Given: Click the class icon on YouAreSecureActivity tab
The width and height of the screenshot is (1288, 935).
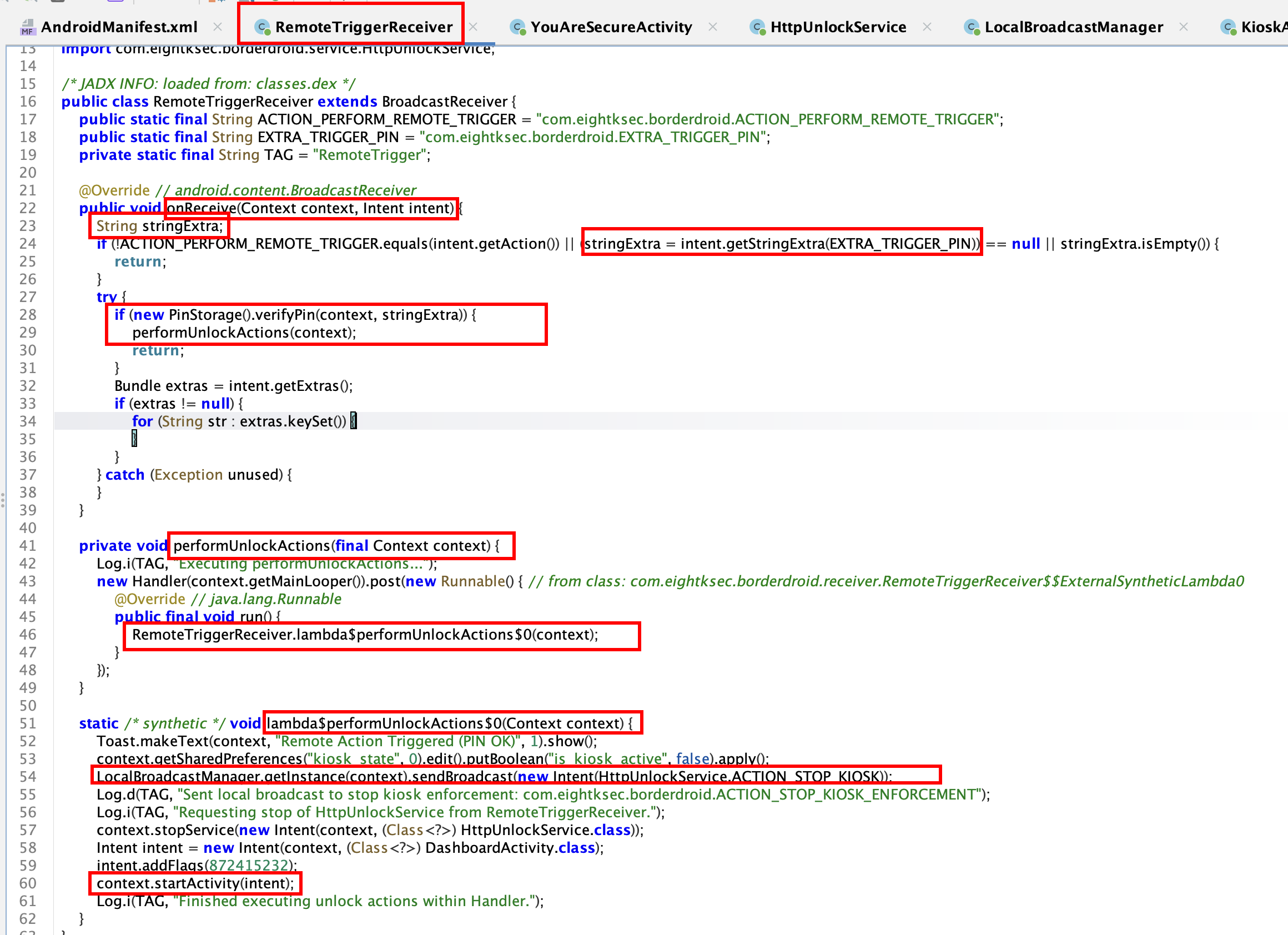Looking at the screenshot, I should tap(517, 27).
